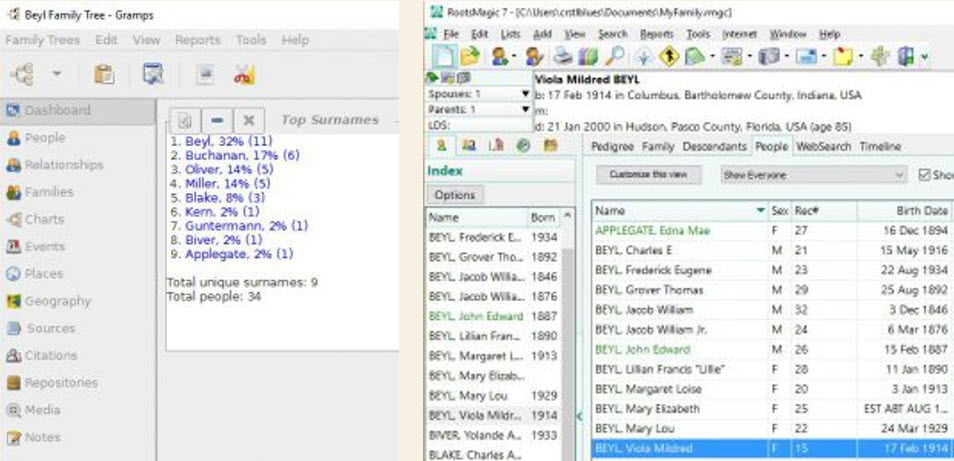Click RootsMagic printer icon

562,57
